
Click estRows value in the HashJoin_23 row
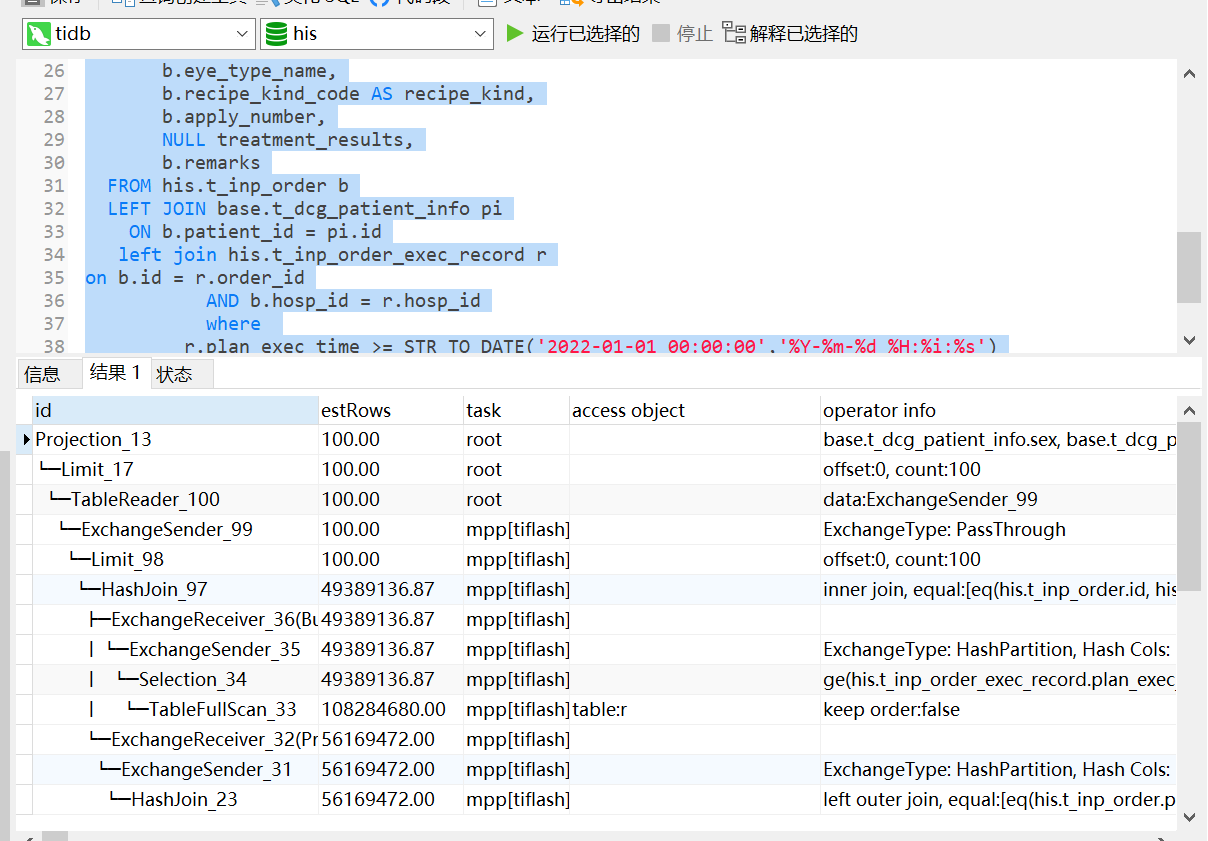click(391, 800)
